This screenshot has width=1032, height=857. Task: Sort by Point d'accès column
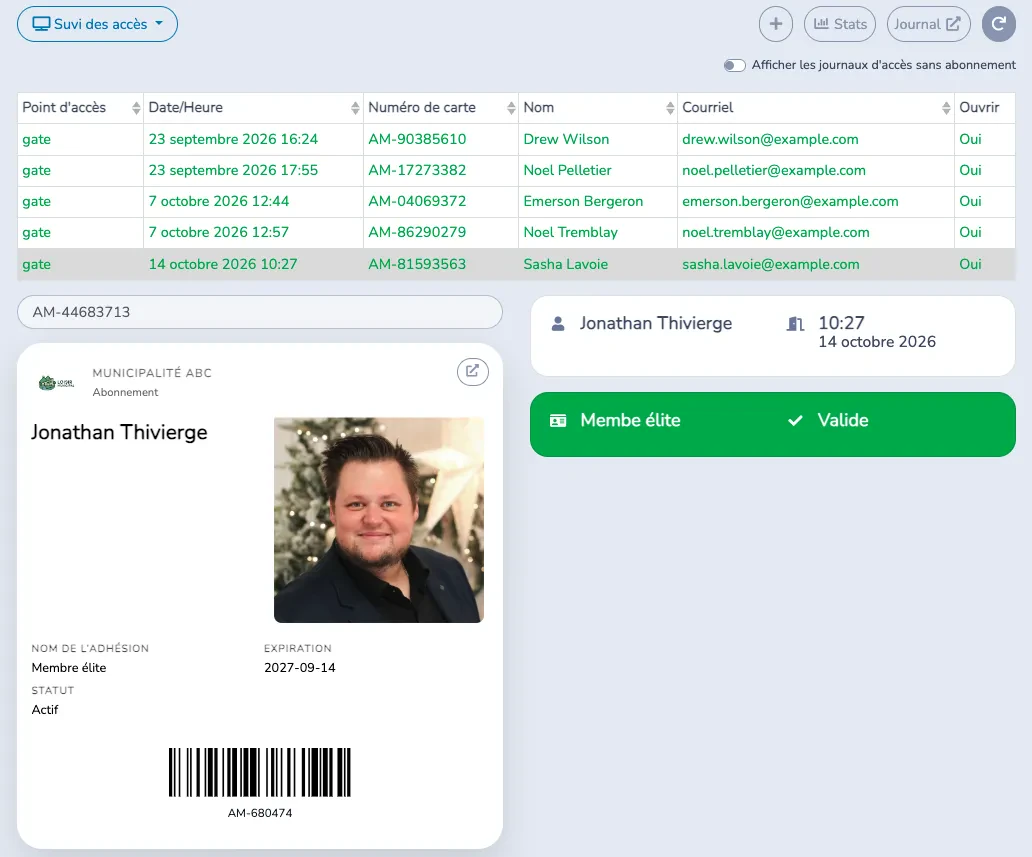click(x=80, y=107)
